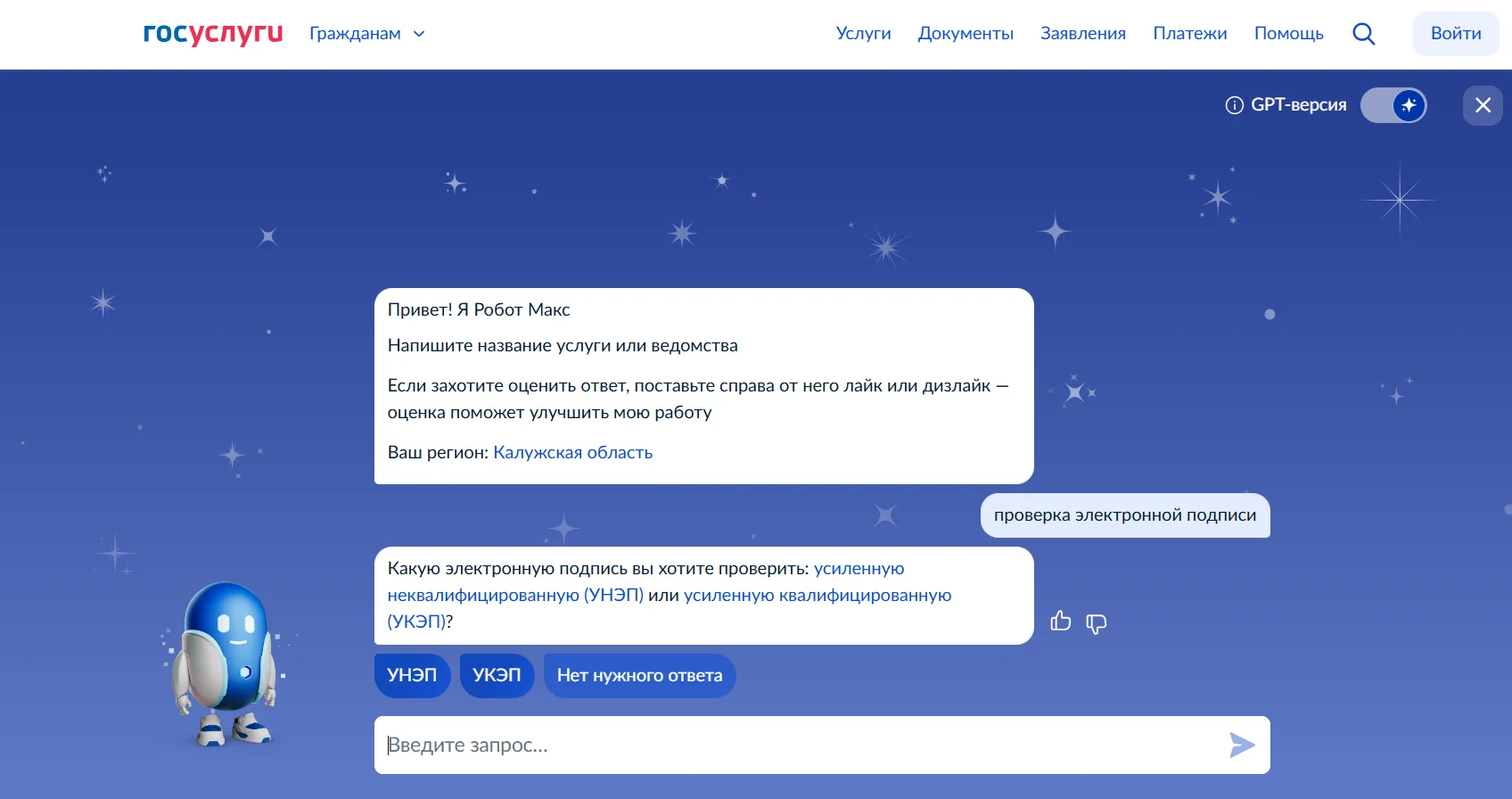Screen dimensions: 1512x799
Task: Go to Заявления page
Action: [1082, 34]
